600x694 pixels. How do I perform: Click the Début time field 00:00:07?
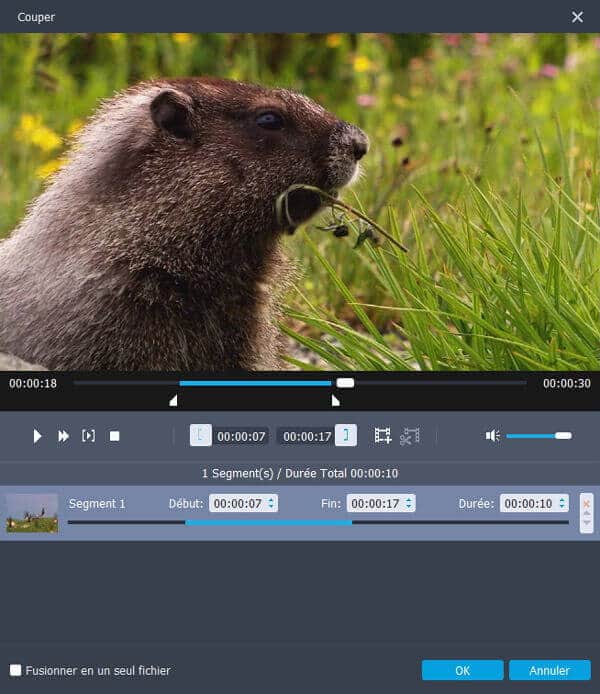[x=243, y=503]
